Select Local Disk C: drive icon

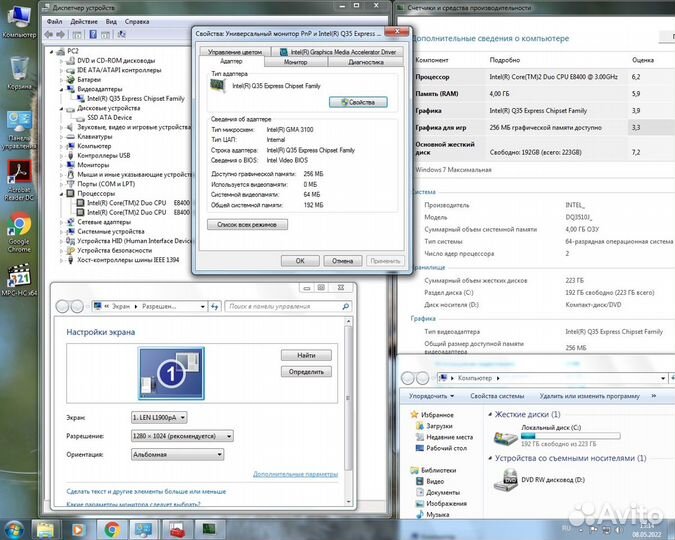[x=505, y=438]
